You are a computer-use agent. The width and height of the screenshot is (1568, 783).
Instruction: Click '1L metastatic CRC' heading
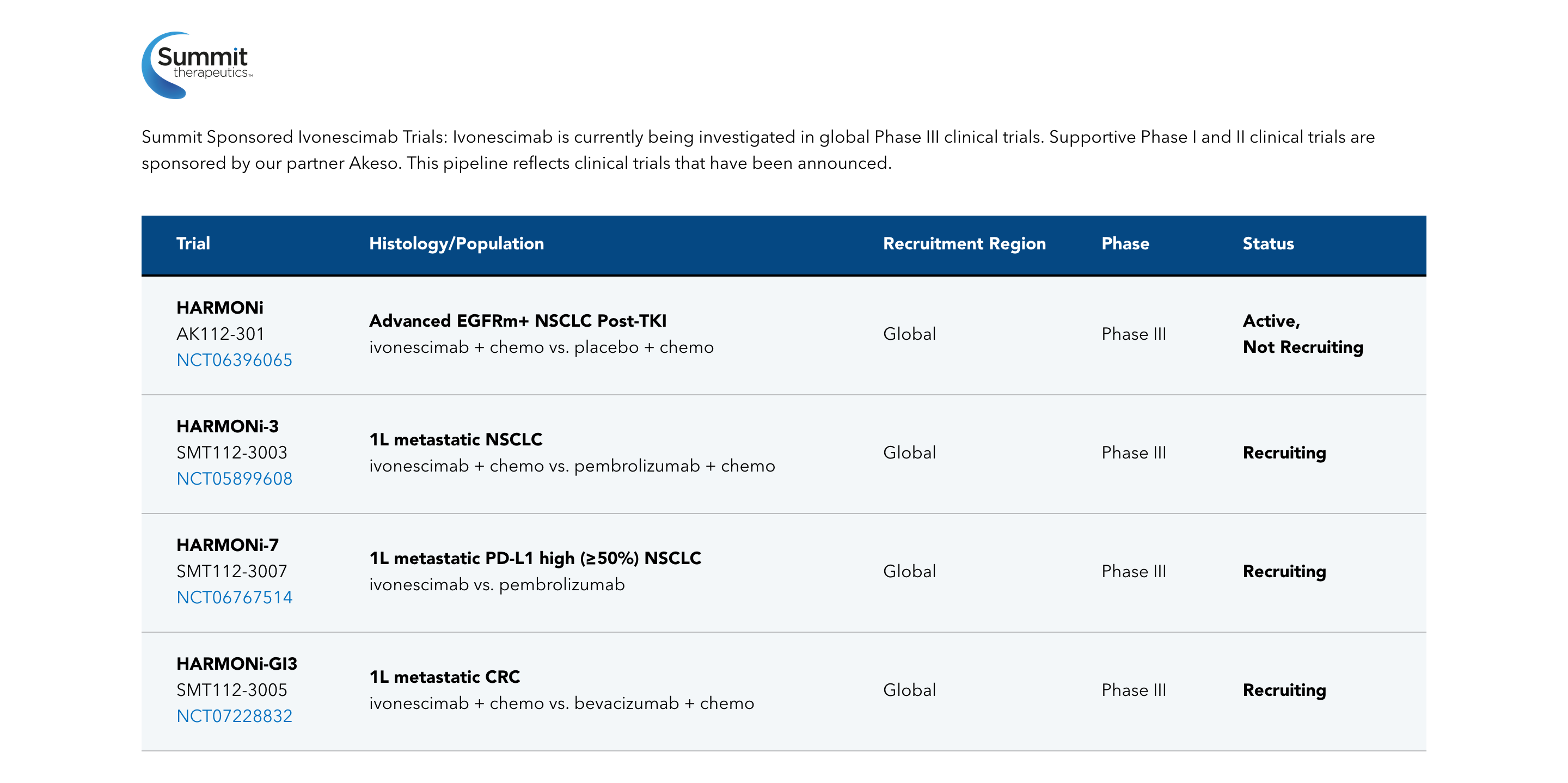click(x=444, y=677)
